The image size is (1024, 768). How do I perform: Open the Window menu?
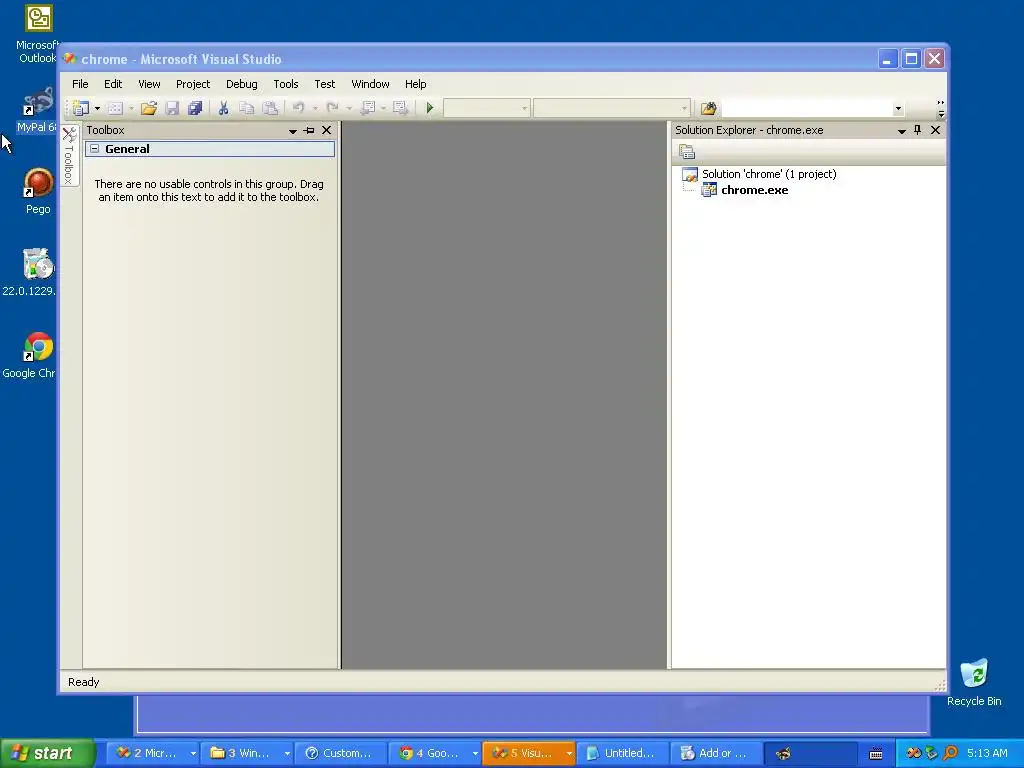pos(370,84)
